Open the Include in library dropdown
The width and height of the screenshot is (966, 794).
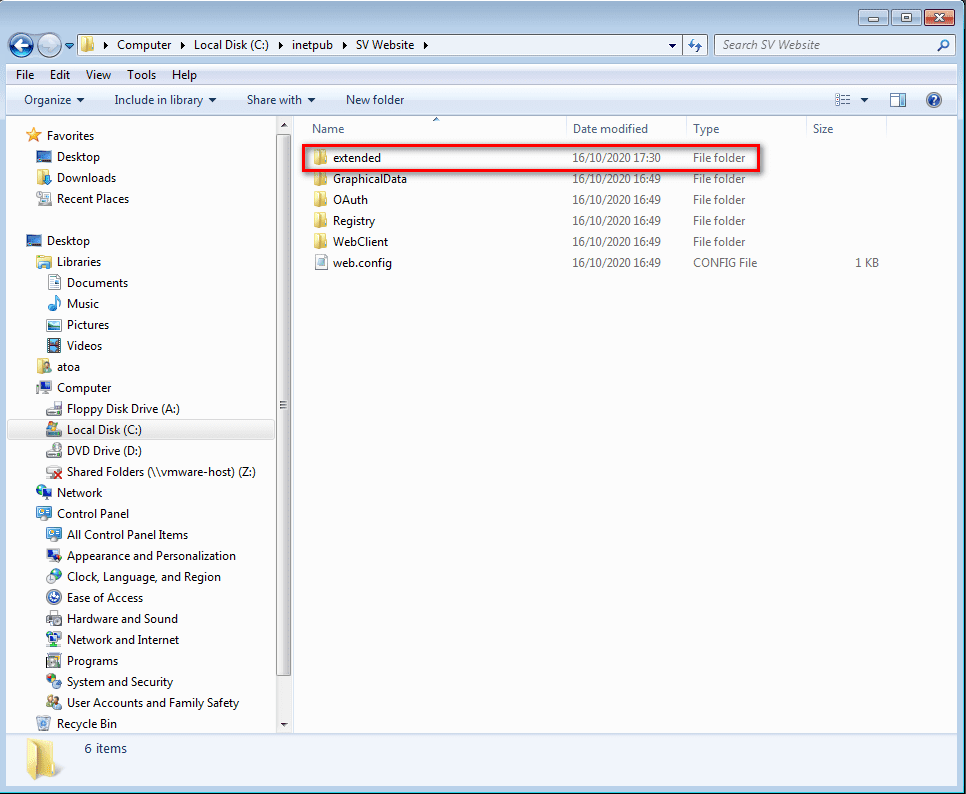click(x=165, y=100)
